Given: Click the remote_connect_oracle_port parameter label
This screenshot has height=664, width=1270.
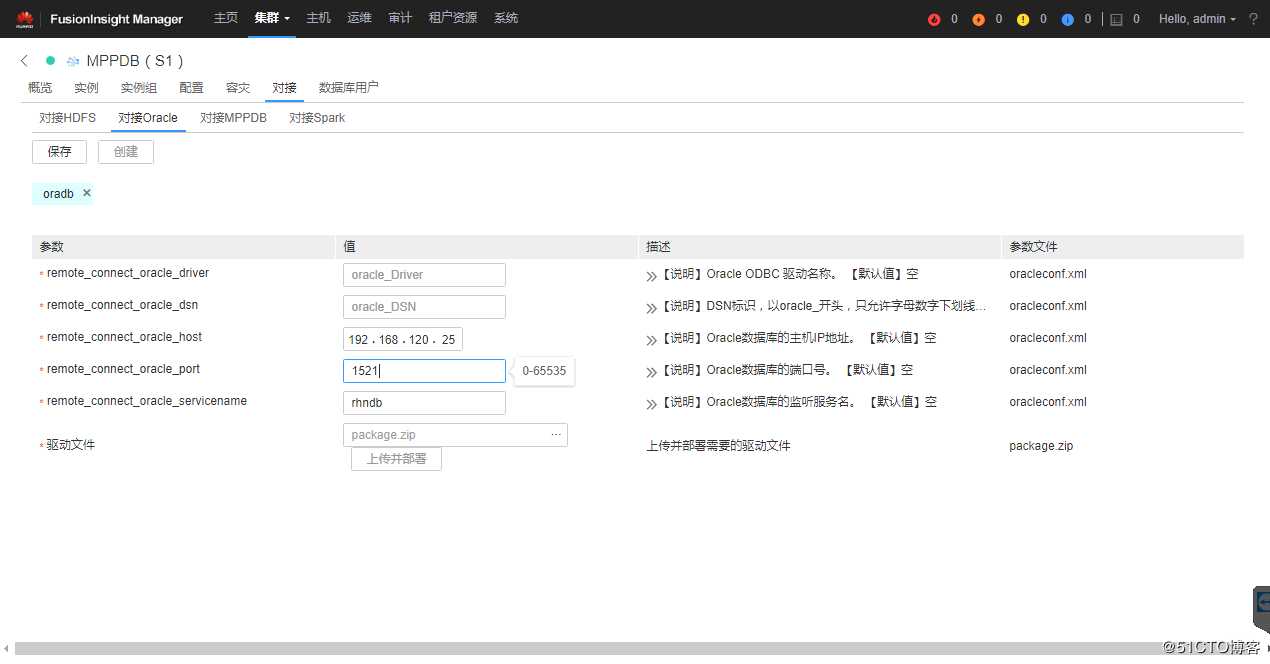Looking at the screenshot, I should click(123, 369).
